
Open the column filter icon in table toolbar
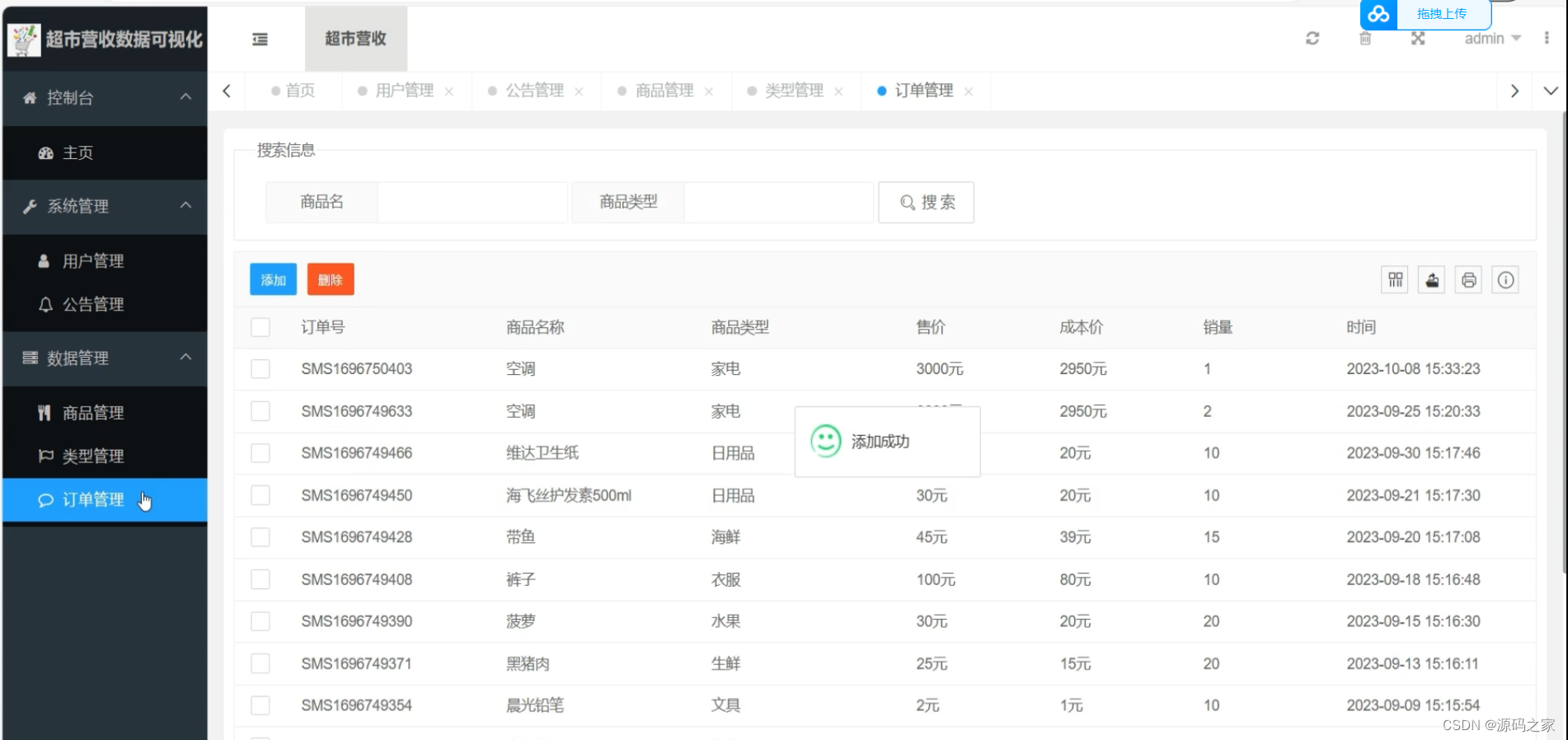pyautogui.click(x=1395, y=280)
